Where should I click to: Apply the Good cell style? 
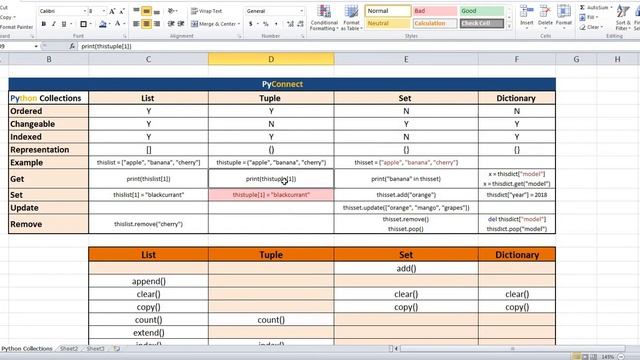click(482, 11)
